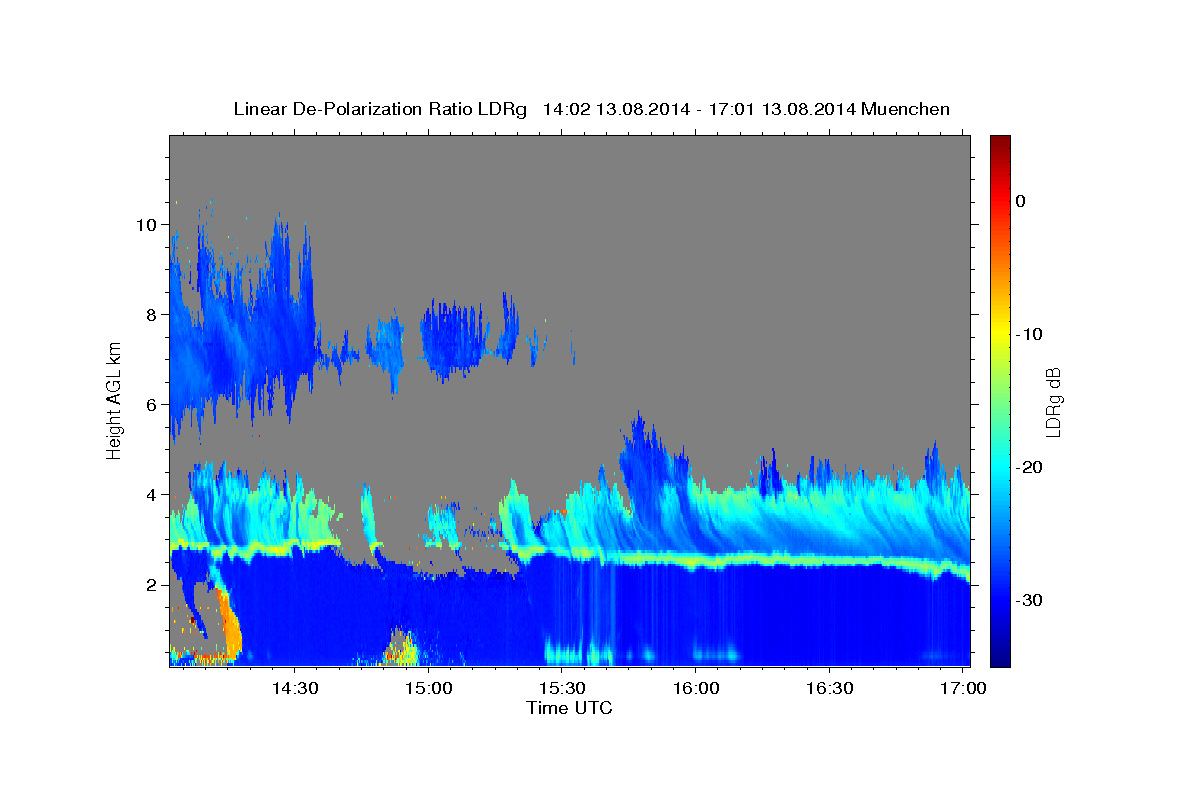Click the colorbar label '-30'
The height and width of the screenshot is (800, 1200).
[1029, 600]
